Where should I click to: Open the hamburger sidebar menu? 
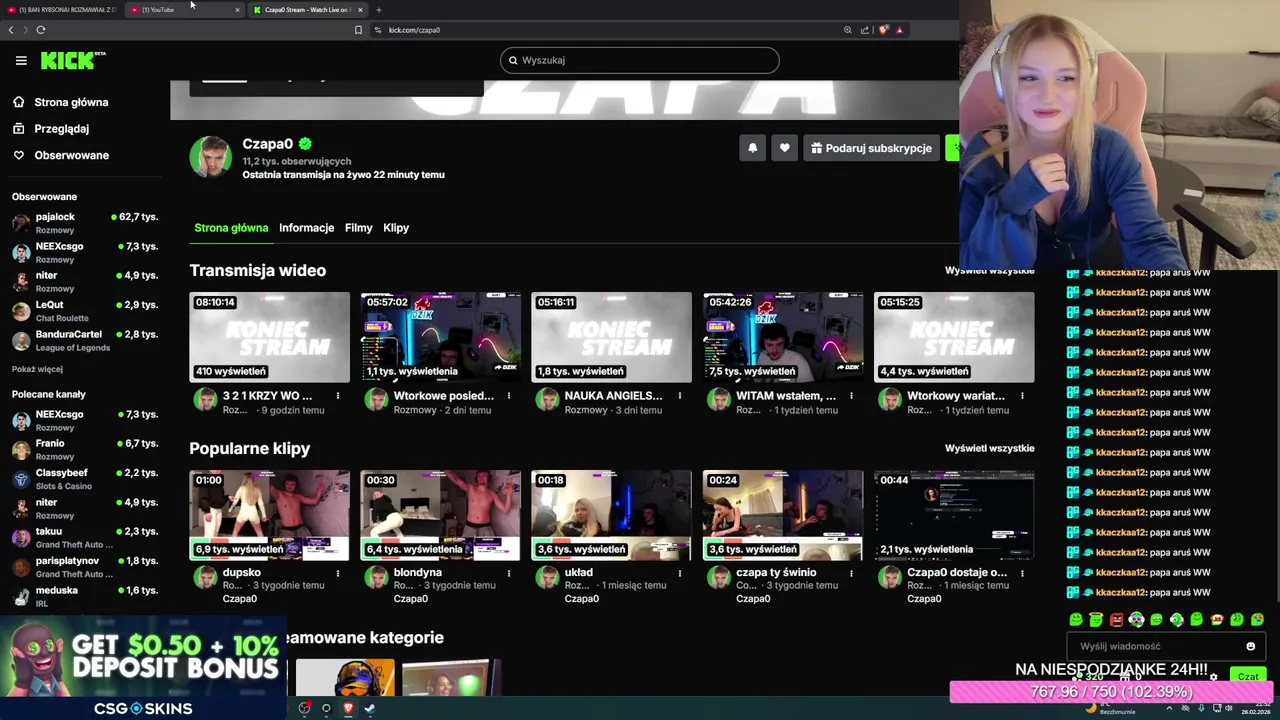point(21,61)
